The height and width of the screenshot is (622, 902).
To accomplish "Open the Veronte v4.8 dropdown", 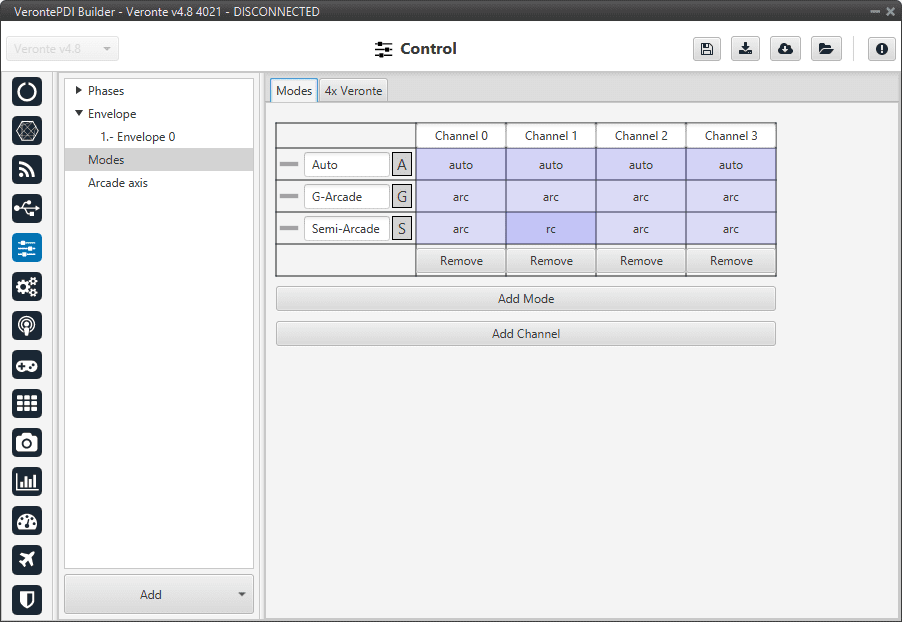I will [63, 49].
